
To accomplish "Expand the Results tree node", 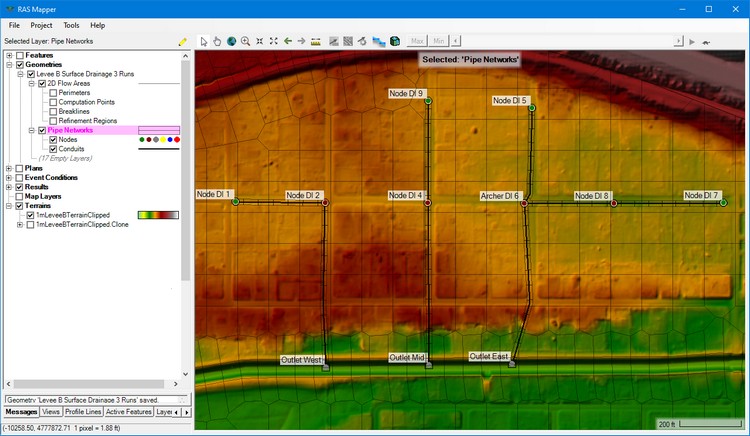I will (x=9, y=187).
